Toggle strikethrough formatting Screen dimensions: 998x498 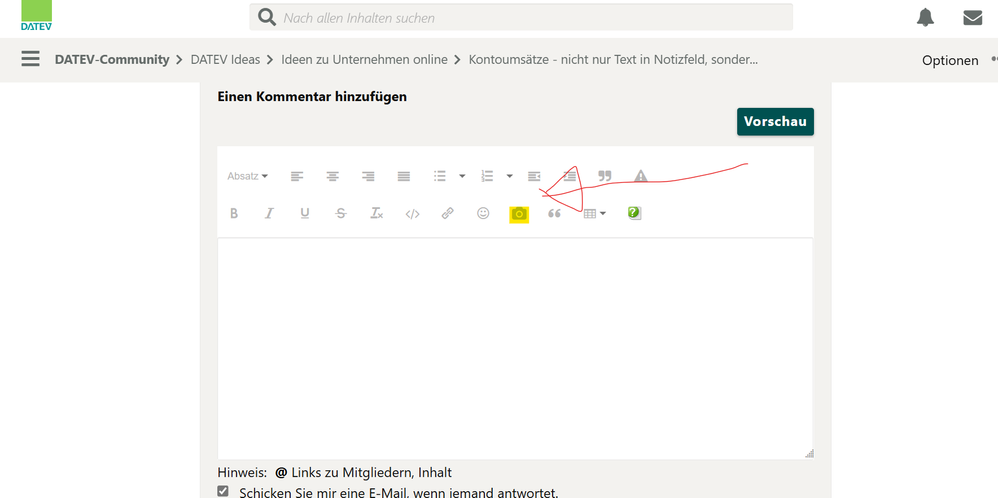coord(341,214)
